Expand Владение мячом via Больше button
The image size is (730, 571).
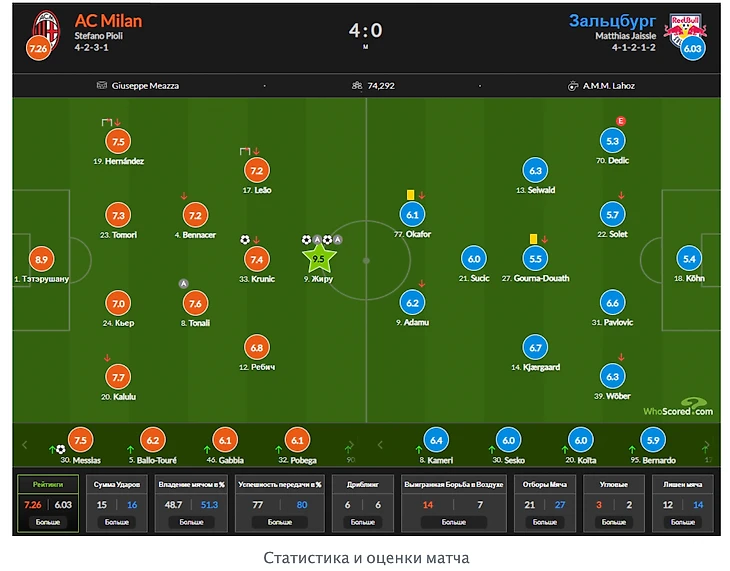tap(189, 522)
